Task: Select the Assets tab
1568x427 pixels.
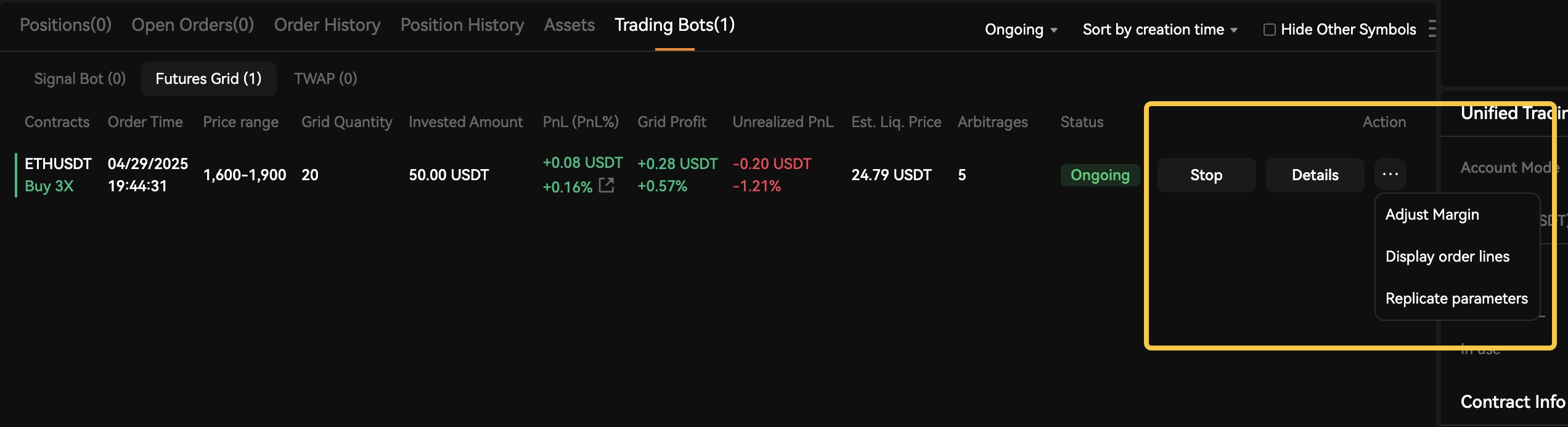Action: pos(570,25)
